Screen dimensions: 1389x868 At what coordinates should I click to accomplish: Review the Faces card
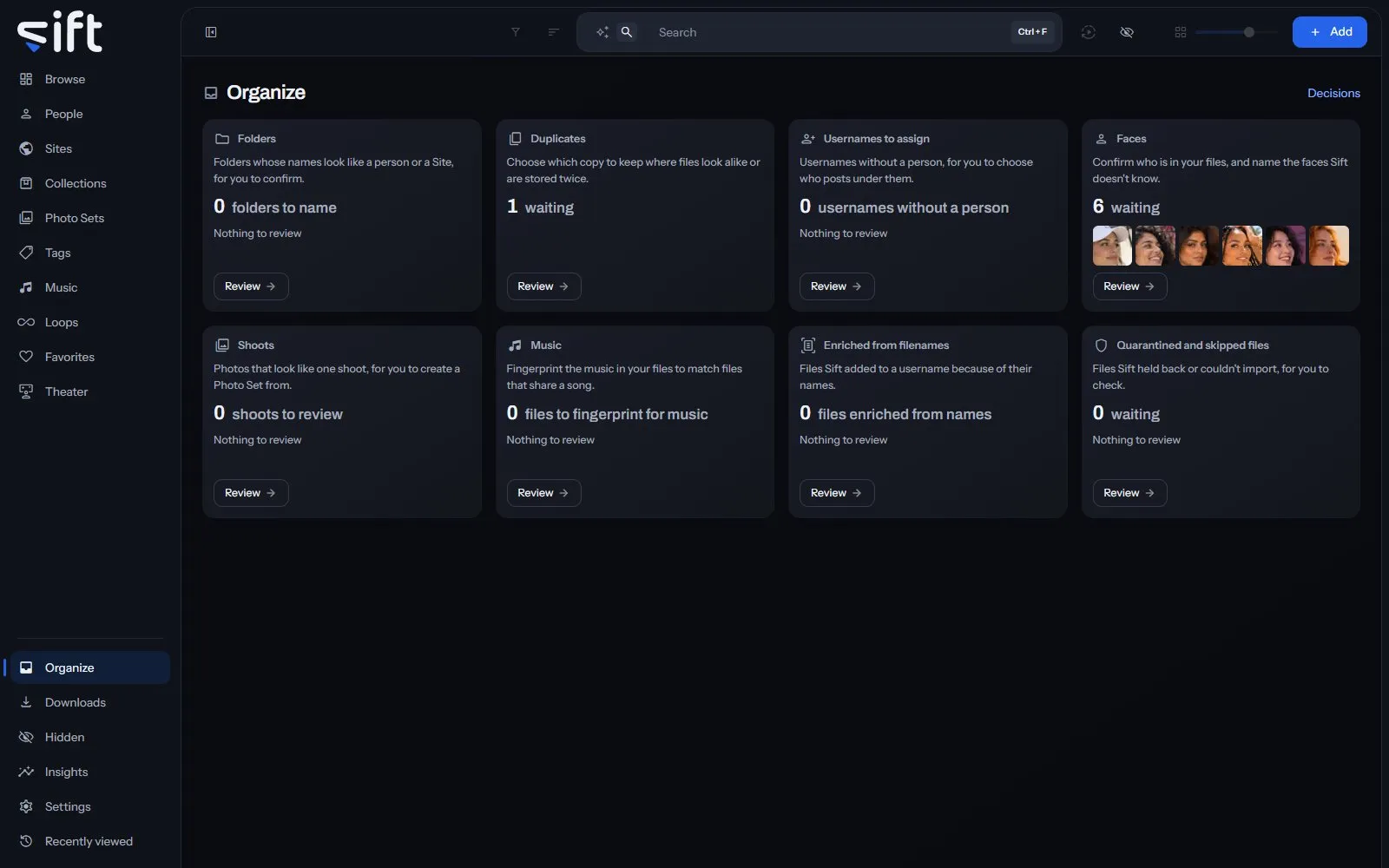(1129, 286)
